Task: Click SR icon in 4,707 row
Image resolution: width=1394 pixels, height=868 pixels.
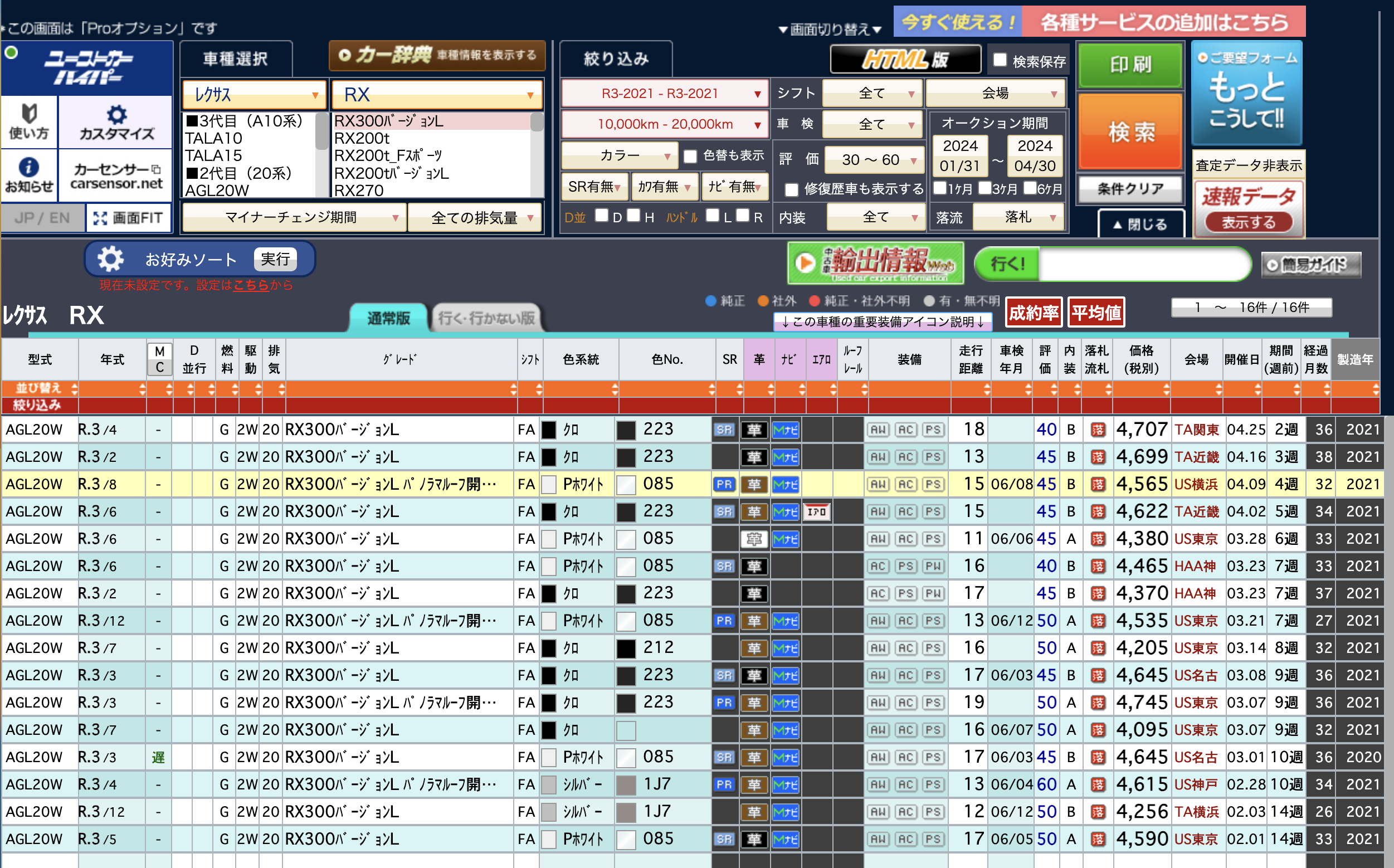Action: pos(724,430)
